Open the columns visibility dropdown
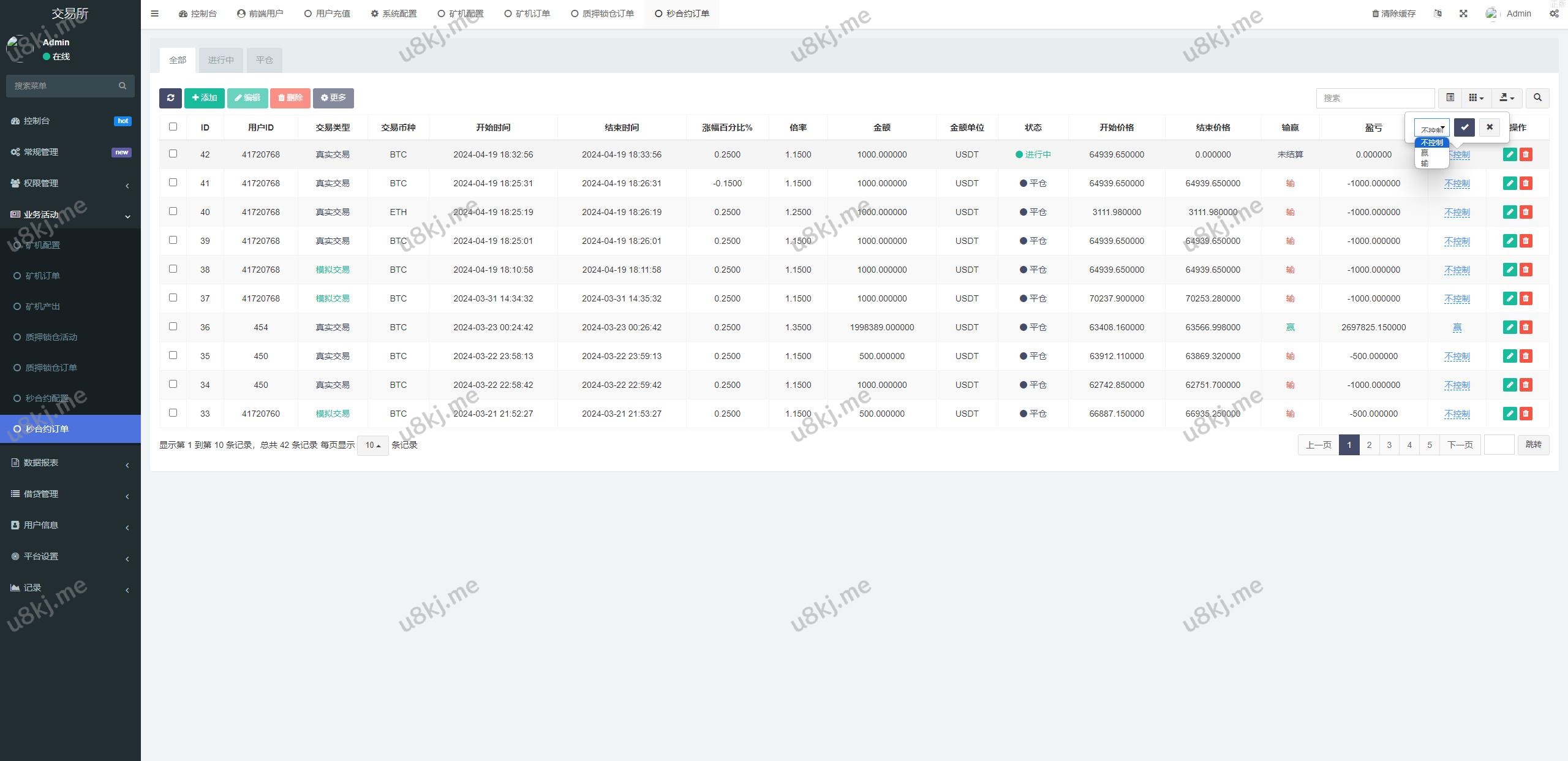 point(1476,98)
